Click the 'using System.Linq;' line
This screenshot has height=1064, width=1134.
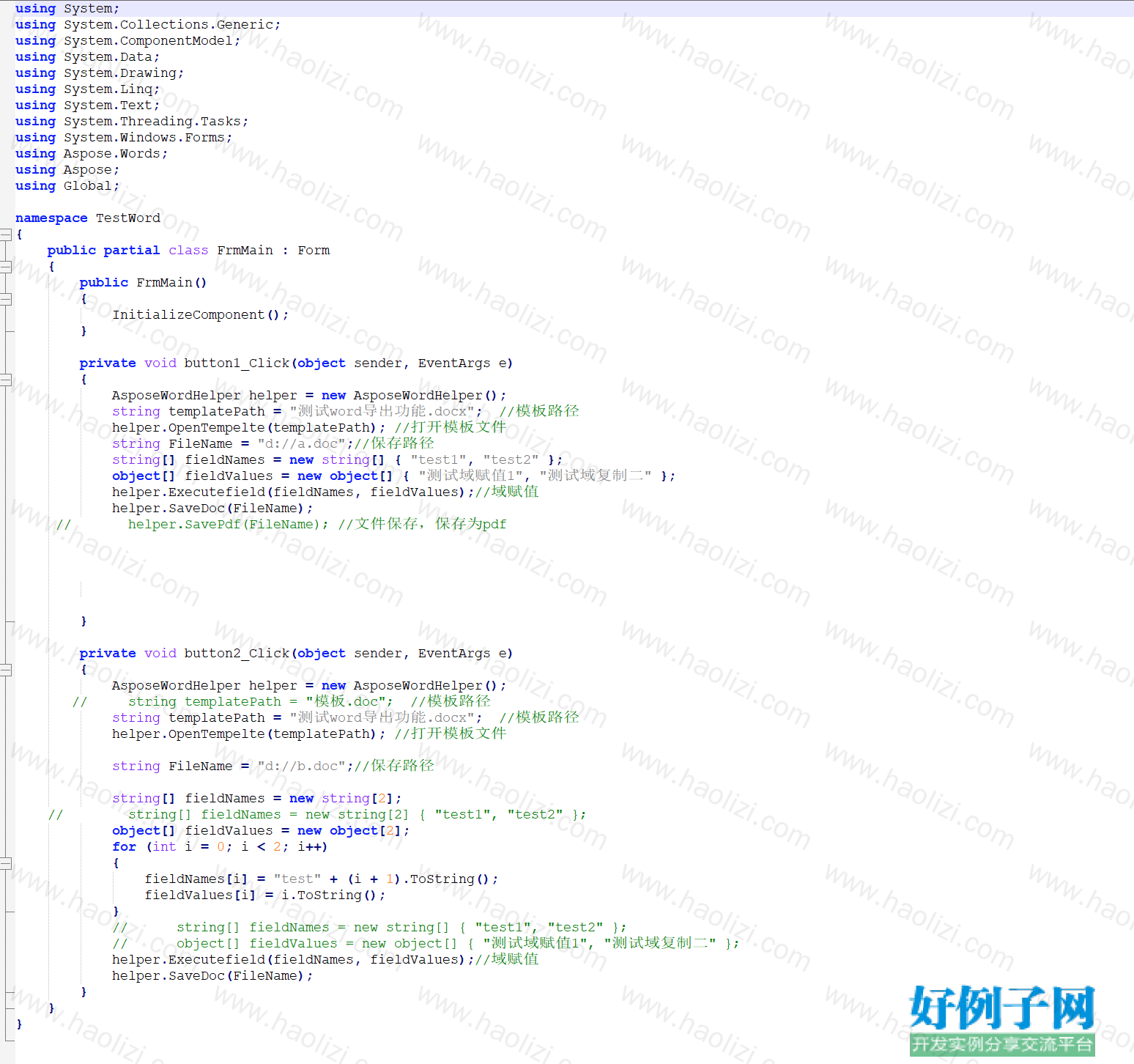point(87,89)
